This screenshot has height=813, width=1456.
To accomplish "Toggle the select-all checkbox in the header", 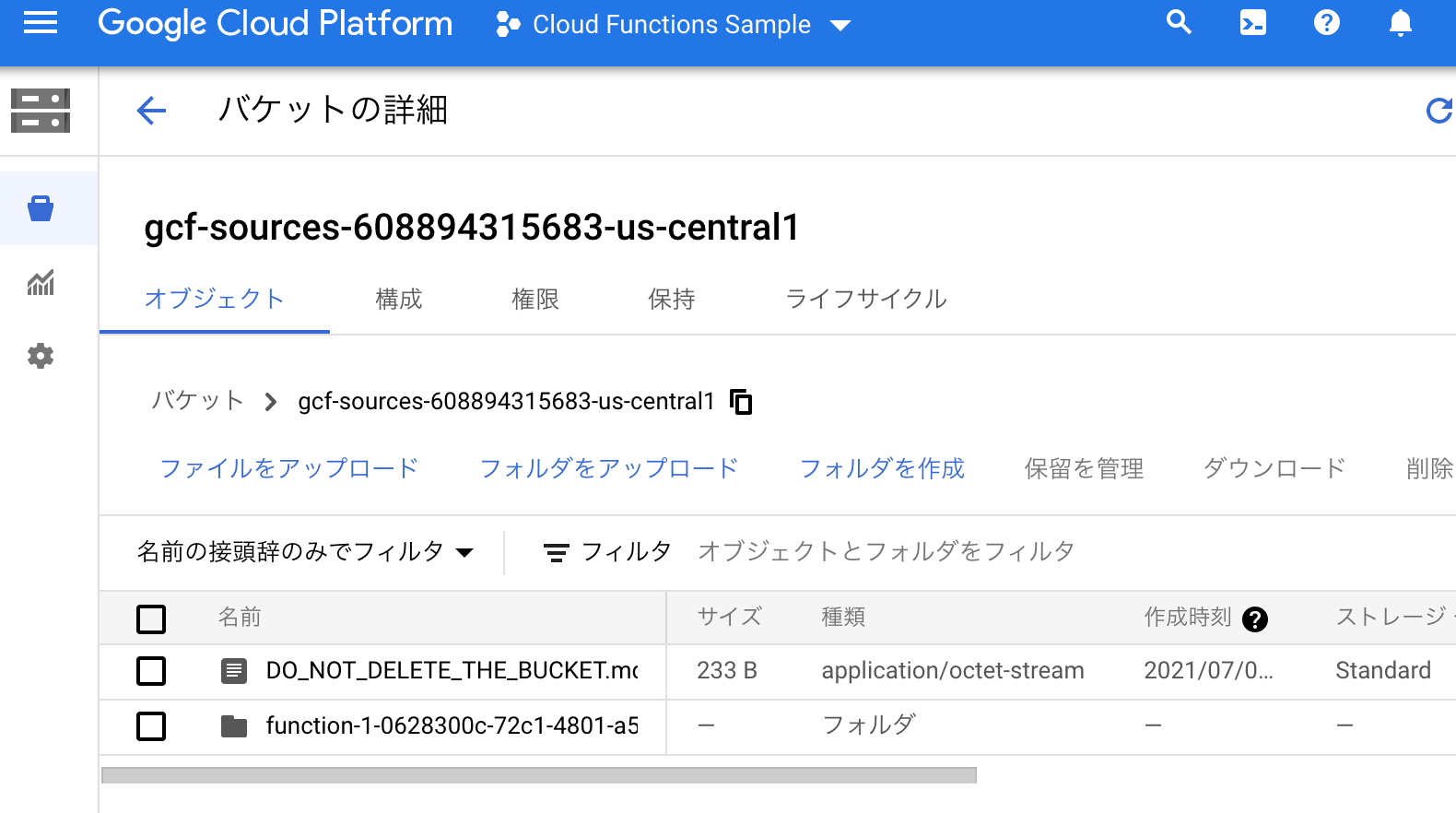I will (x=151, y=619).
